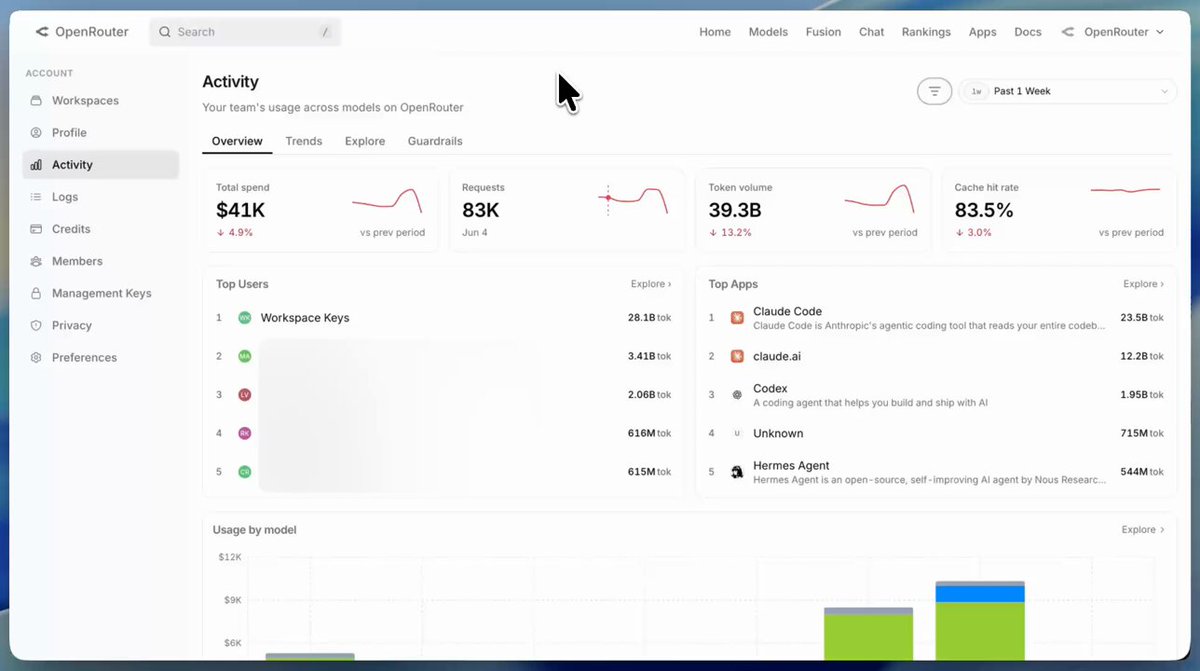Click the RK user avatar
The height and width of the screenshot is (671, 1200).
pyautogui.click(x=244, y=433)
